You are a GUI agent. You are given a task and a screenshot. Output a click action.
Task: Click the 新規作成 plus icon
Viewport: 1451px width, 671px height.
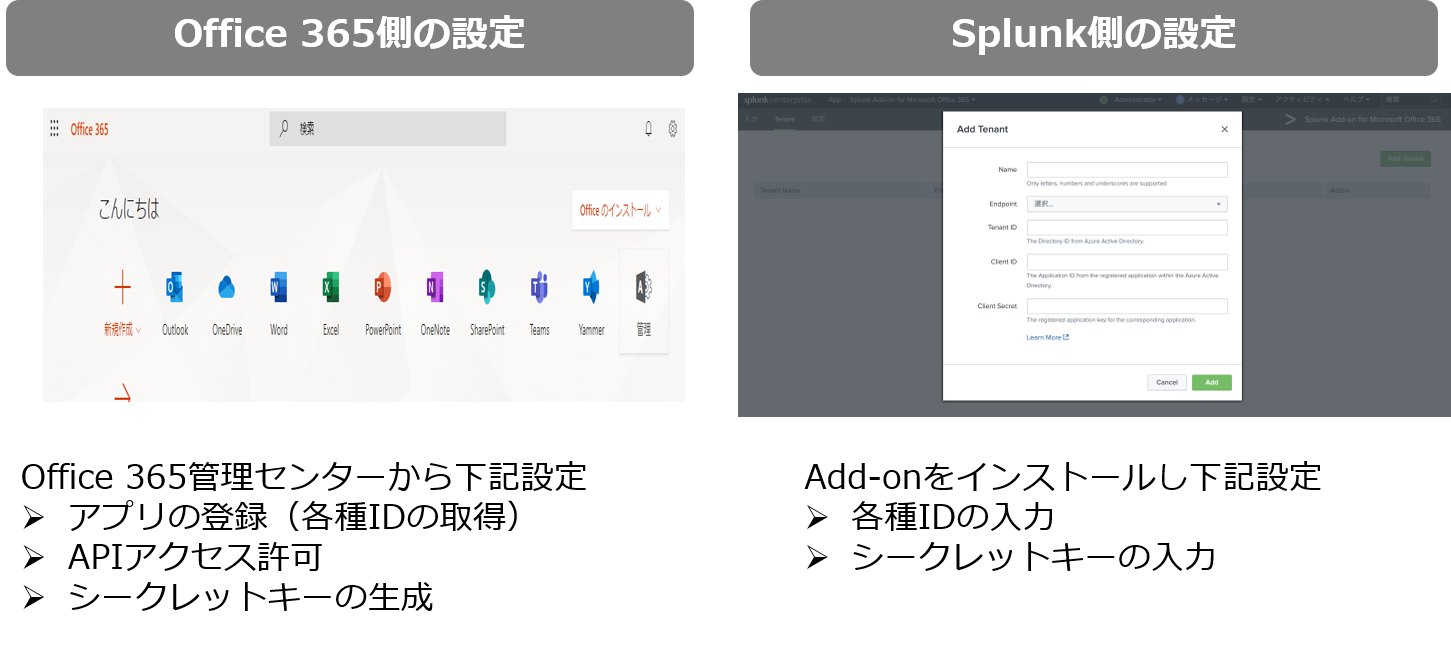pos(122,289)
